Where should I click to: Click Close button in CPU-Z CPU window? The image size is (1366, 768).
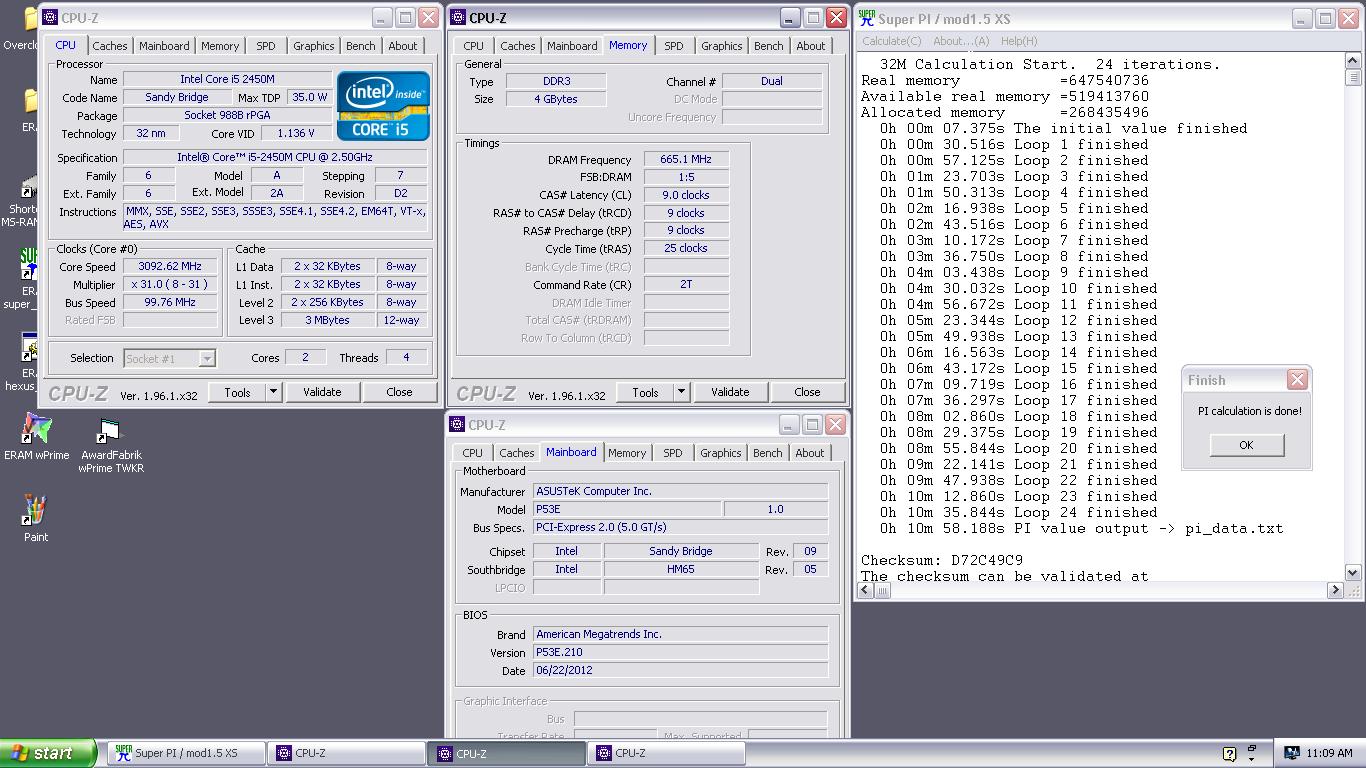pos(399,392)
